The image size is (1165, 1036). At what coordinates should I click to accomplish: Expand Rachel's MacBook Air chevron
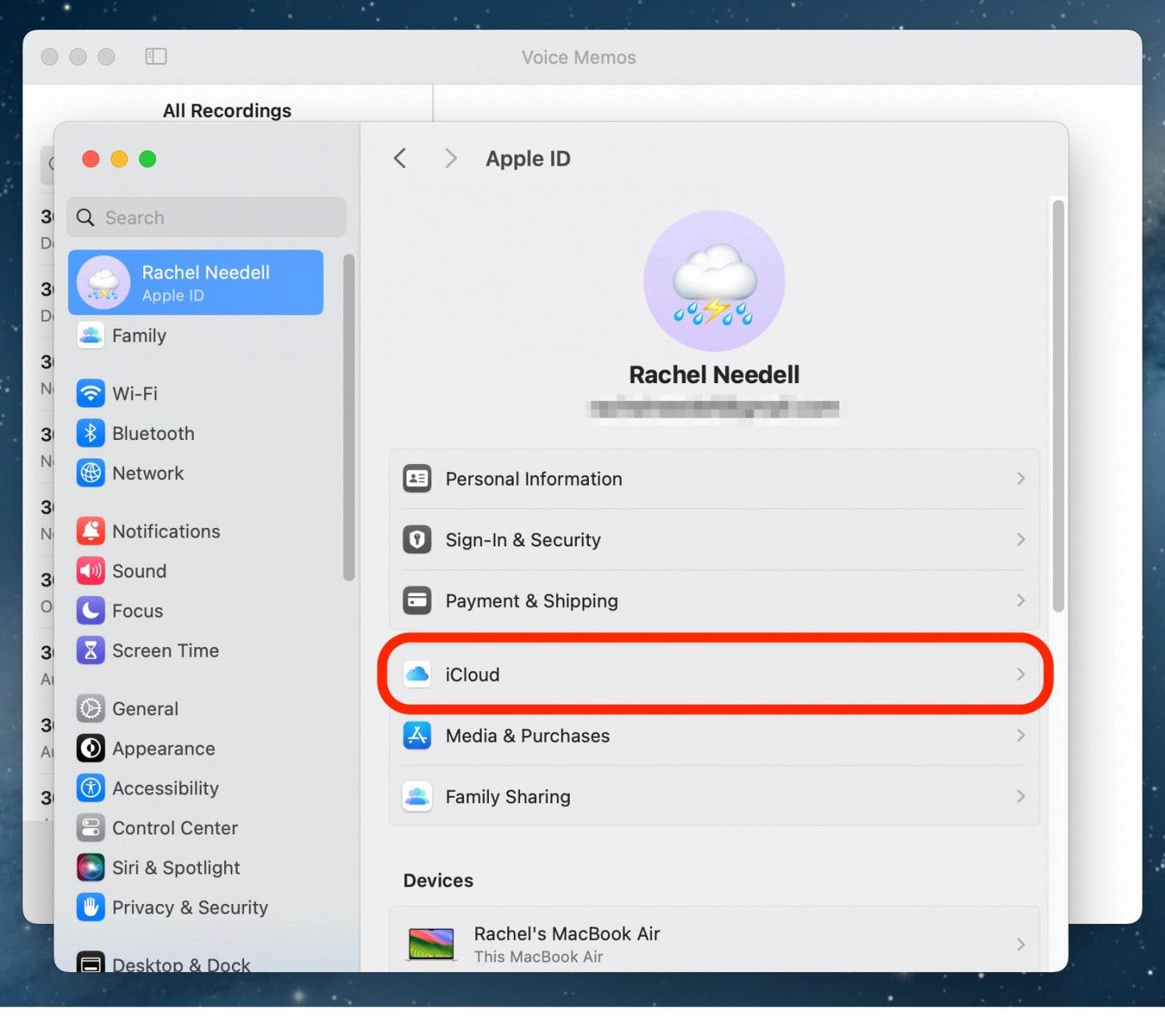(1020, 945)
